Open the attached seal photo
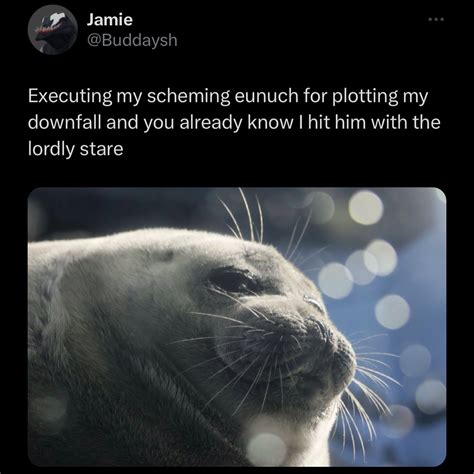Viewport: 474px width, 474px height. 237,327
